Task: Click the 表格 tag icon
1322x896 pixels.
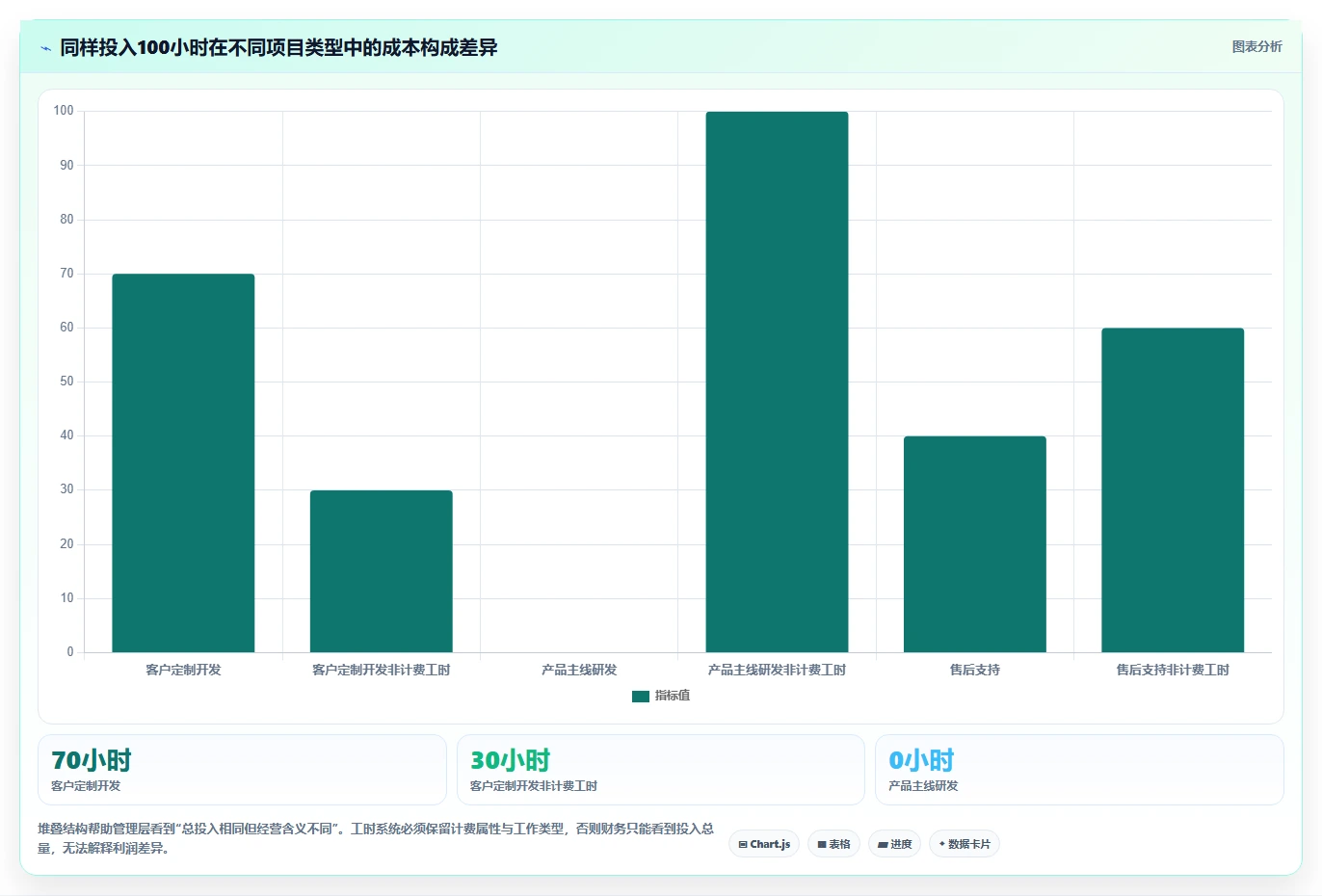Action: pos(822,844)
